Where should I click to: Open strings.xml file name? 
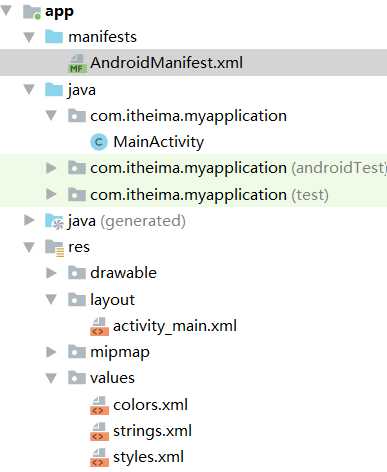152,431
